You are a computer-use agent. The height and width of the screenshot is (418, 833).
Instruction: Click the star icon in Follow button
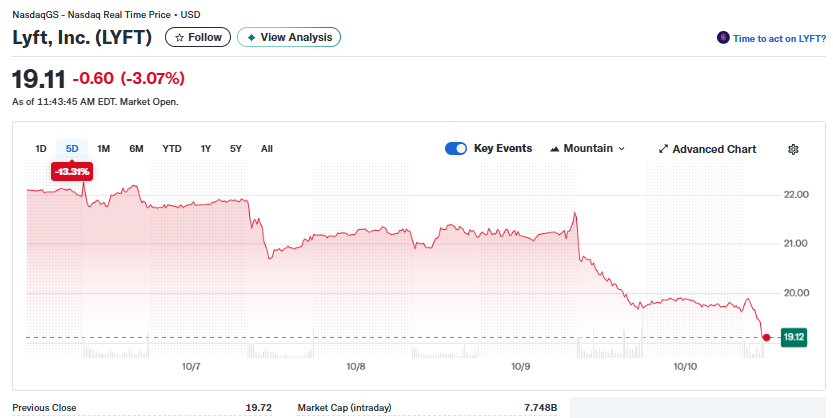coord(179,37)
